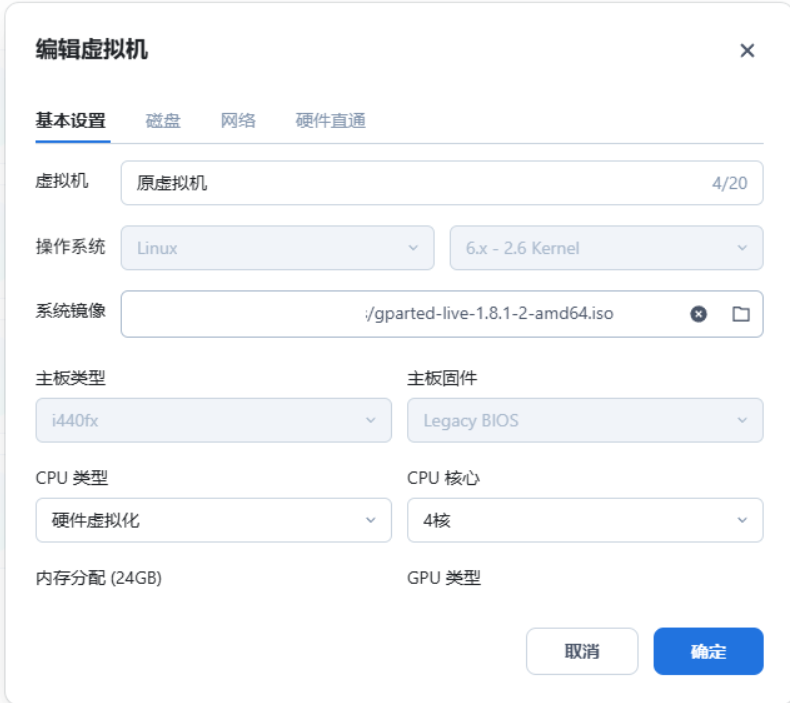Select the 硬件直通 tab

[x=331, y=121]
